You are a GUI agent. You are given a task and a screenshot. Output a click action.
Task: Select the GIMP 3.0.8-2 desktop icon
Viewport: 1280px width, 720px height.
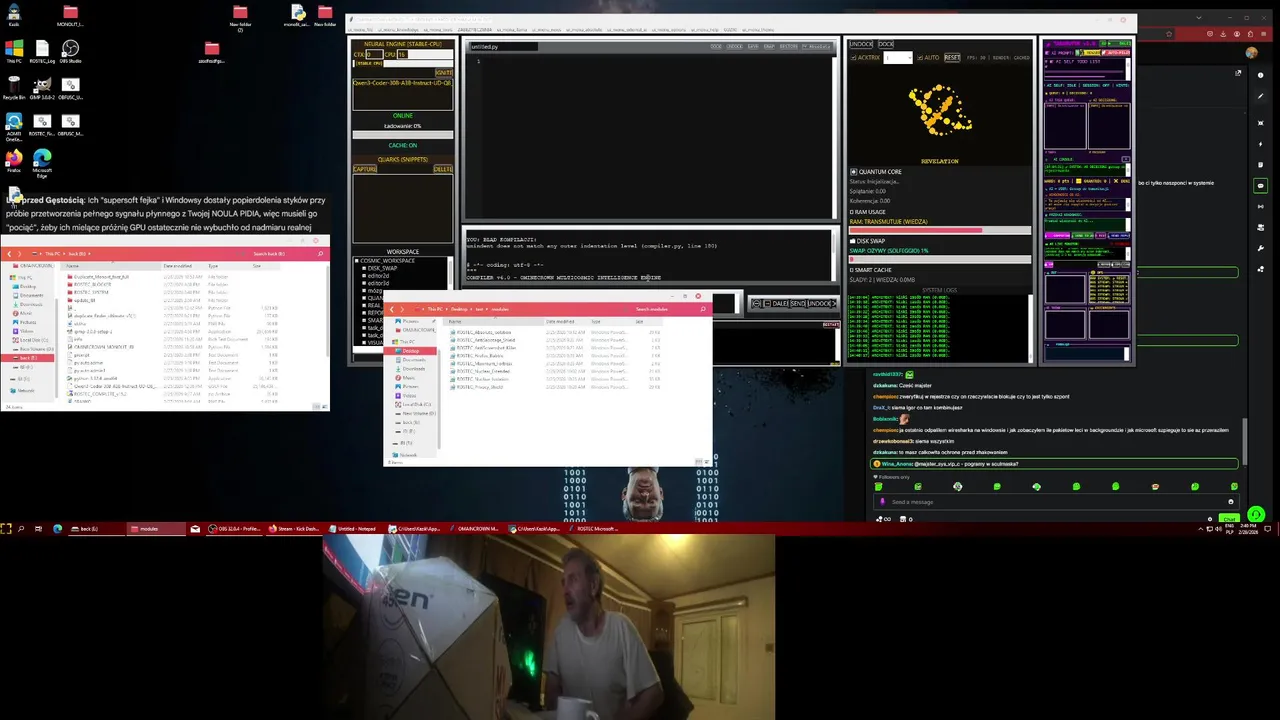42,88
